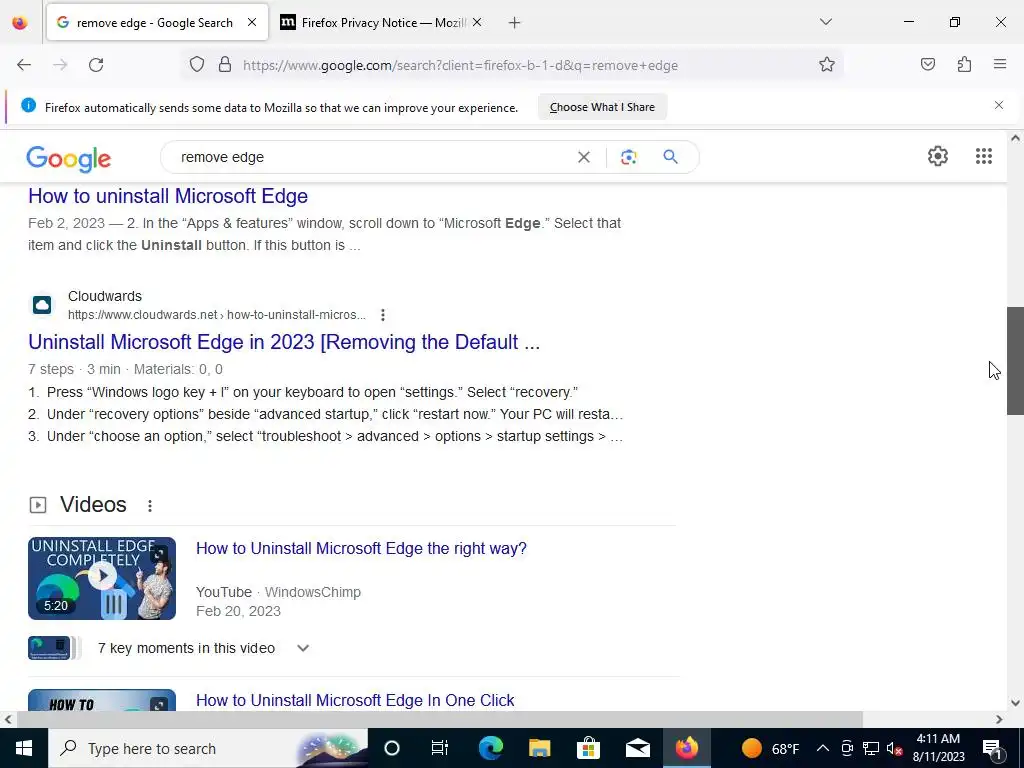
Task: Open the network icon in system tray
Action: (871, 748)
